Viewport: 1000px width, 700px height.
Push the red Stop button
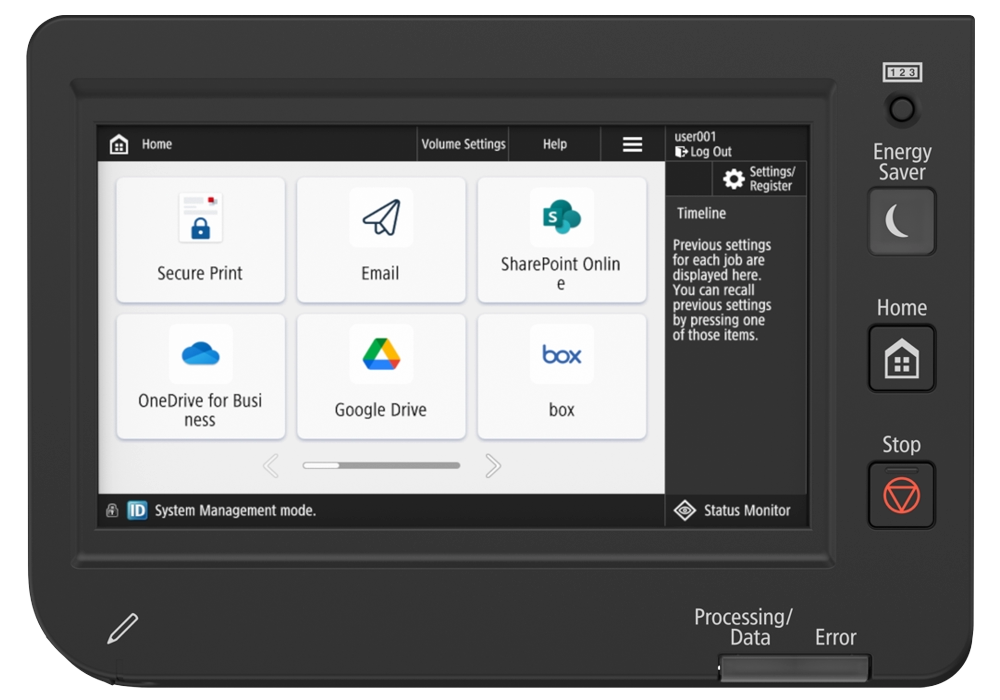coord(902,495)
